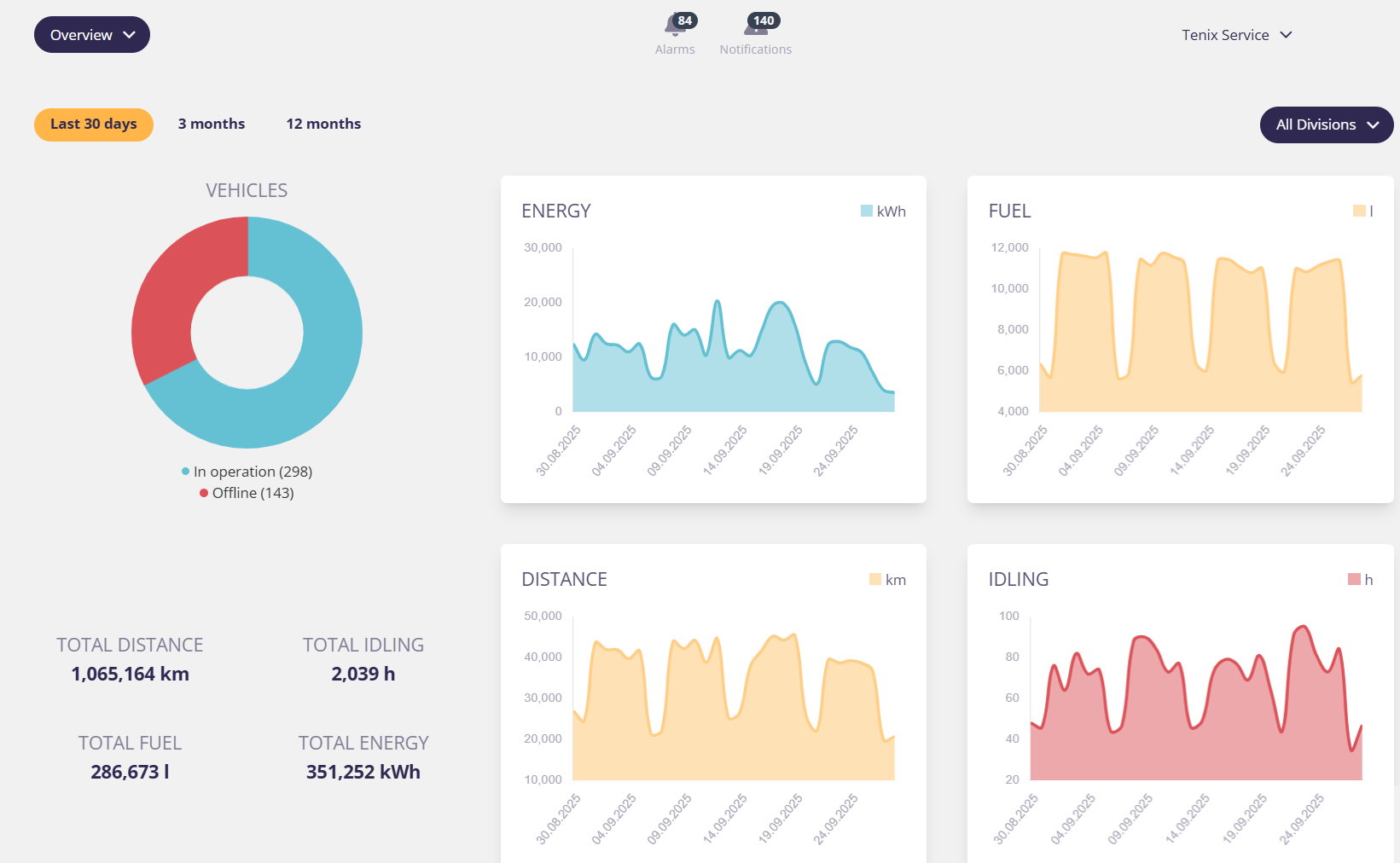Toggle hours series in Idling chart legend
Viewport: 1400px width, 863px height.
point(1360,580)
